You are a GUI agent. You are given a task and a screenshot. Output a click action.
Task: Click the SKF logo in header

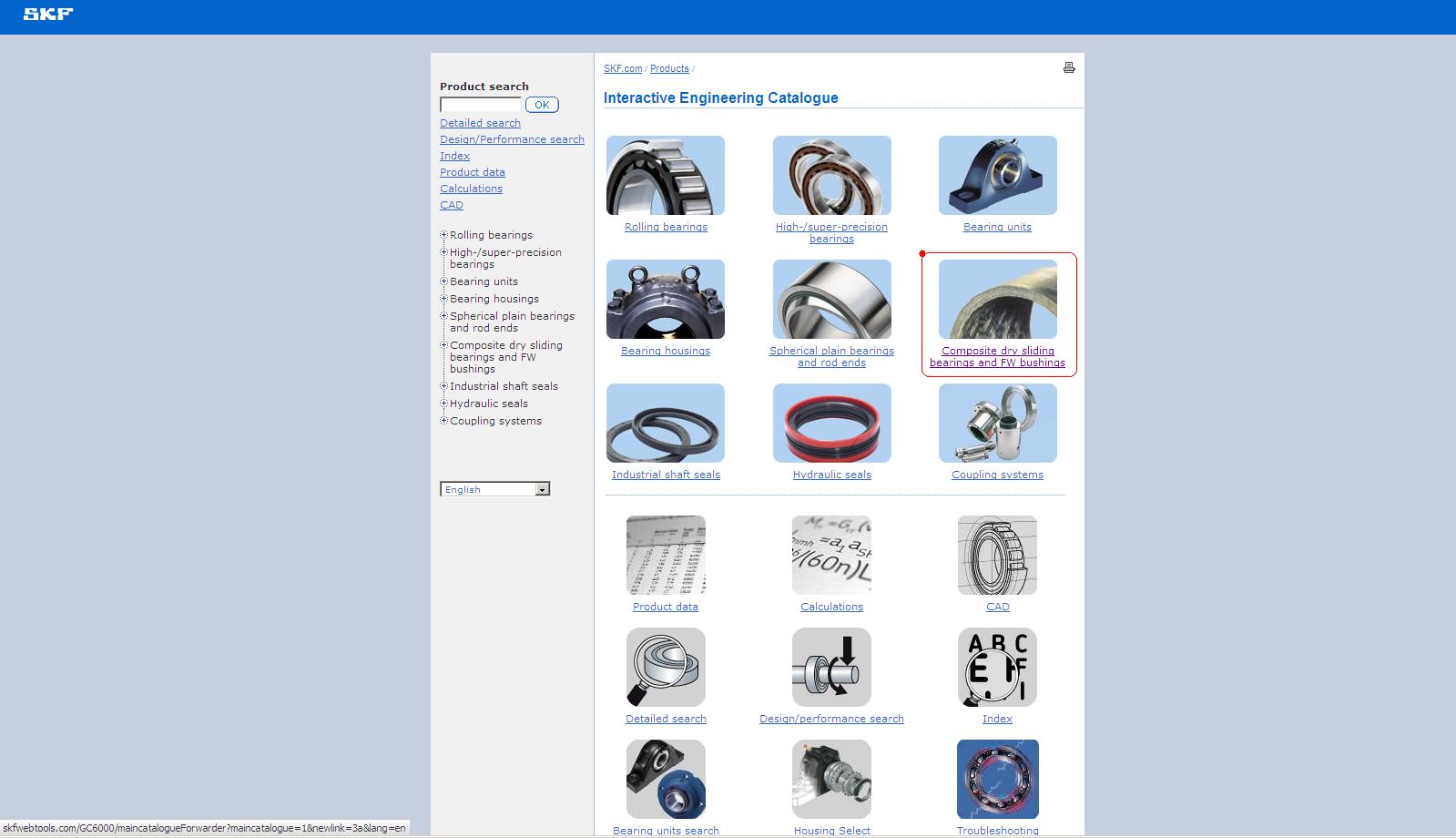click(48, 14)
